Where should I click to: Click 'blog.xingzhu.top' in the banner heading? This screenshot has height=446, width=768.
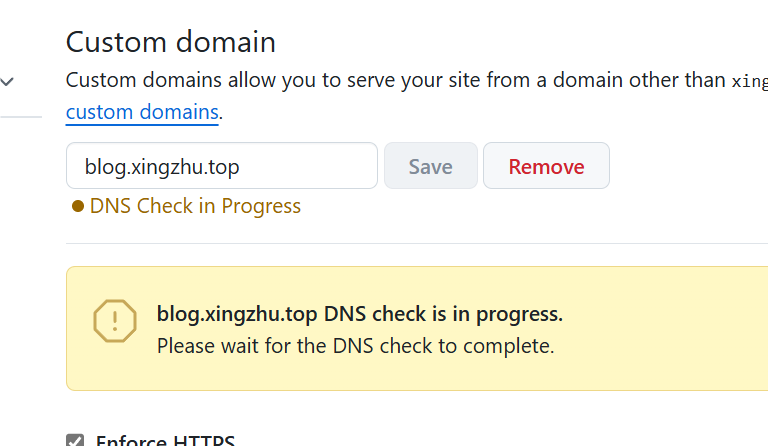coord(237,314)
